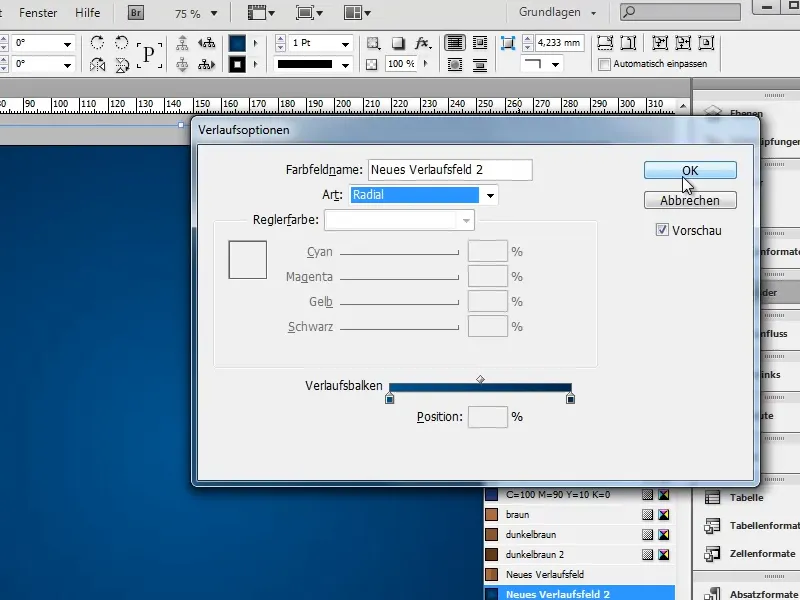Select swatch C=100 M=90 Y=10 K=0
The height and width of the screenshot is (600, 800).
coord(579,494)
